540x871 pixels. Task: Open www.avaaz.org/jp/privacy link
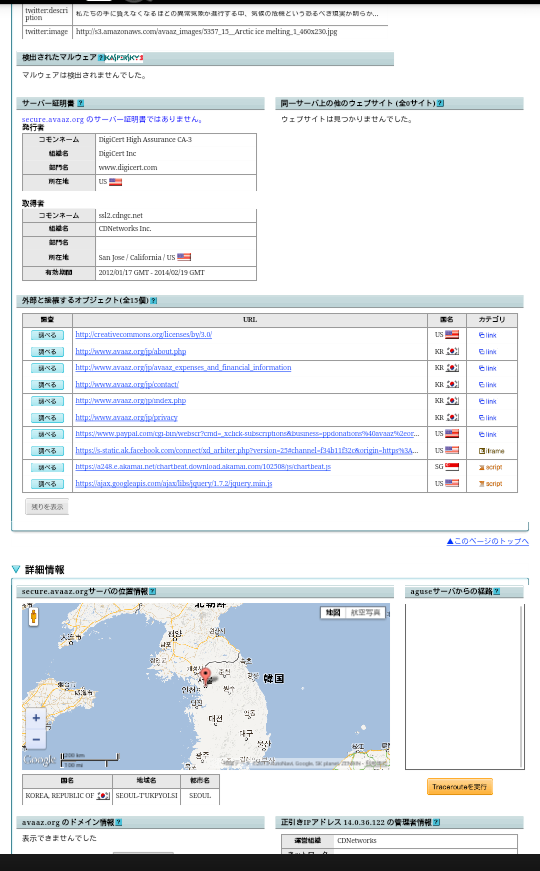click(127, 417)
